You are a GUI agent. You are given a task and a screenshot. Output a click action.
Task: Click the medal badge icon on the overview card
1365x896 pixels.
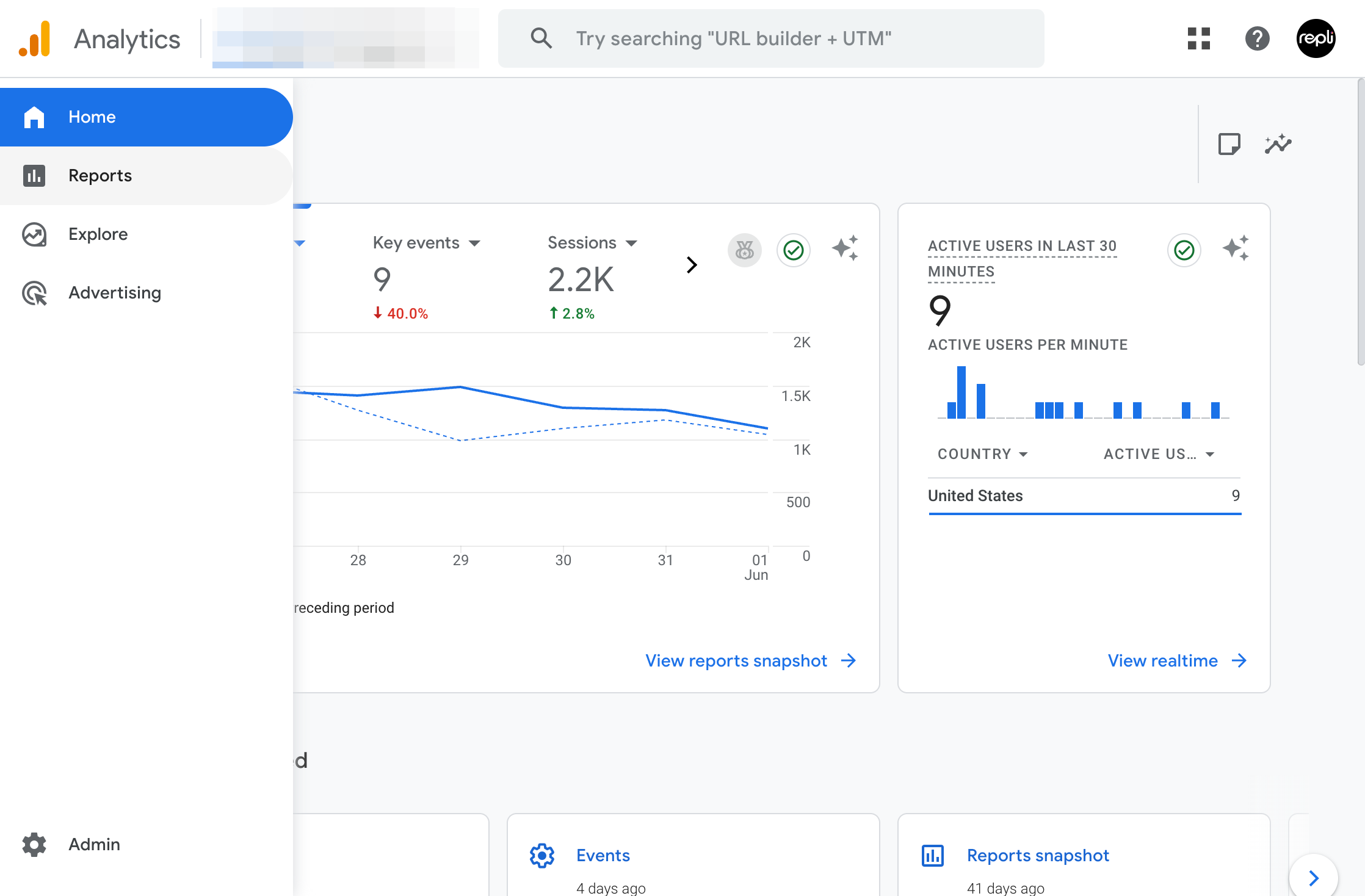point(745,250)
